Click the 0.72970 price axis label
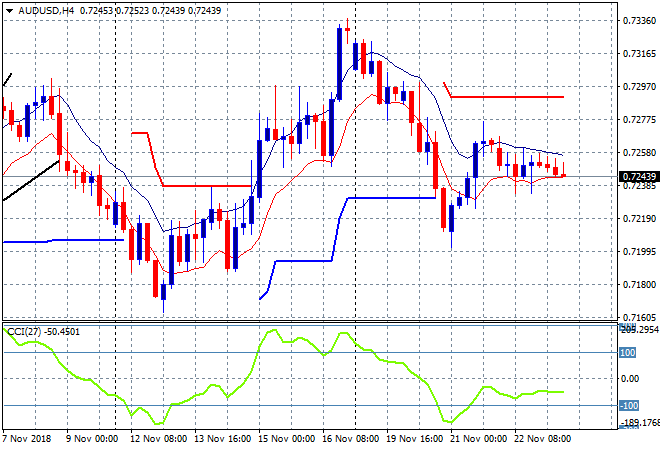The height and width of the screenshot is (450, 660). coord(639,86)
